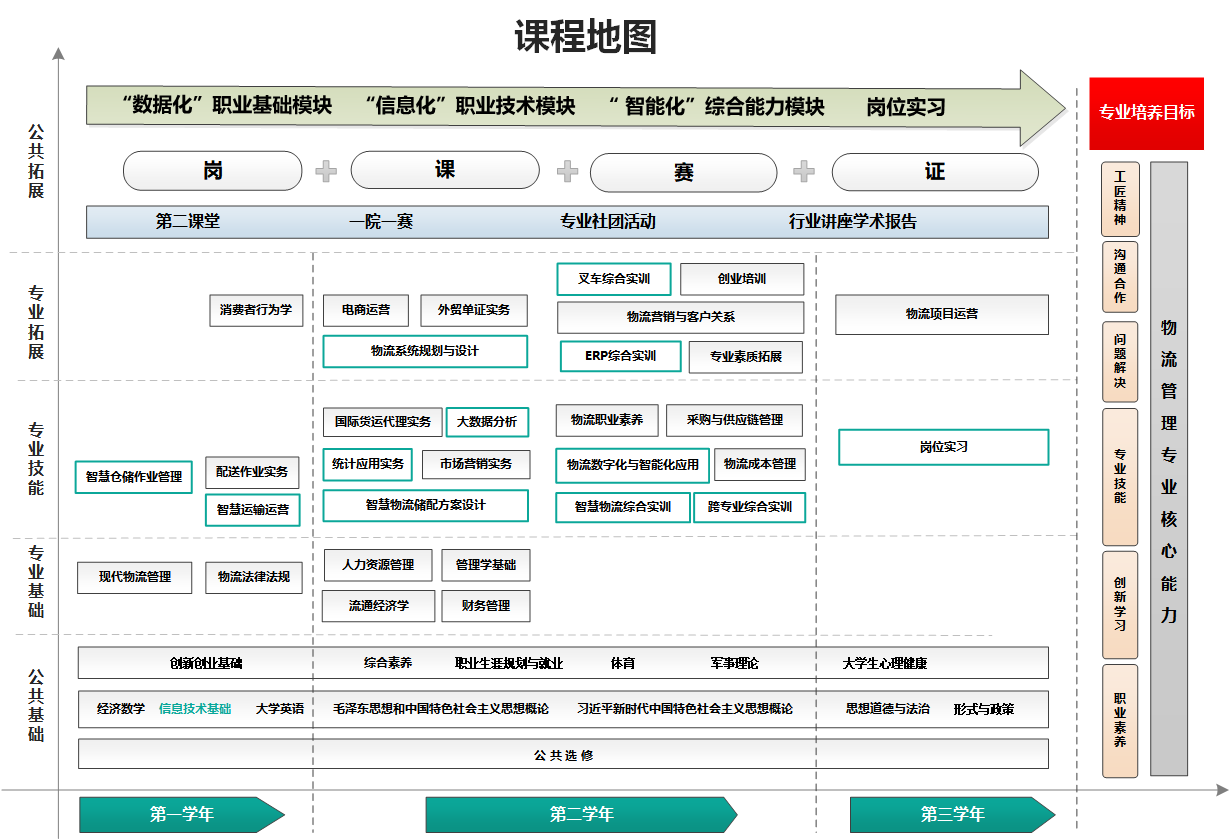
Task: Select the 物流项目运营 course box
Action: tap(941, 314)
